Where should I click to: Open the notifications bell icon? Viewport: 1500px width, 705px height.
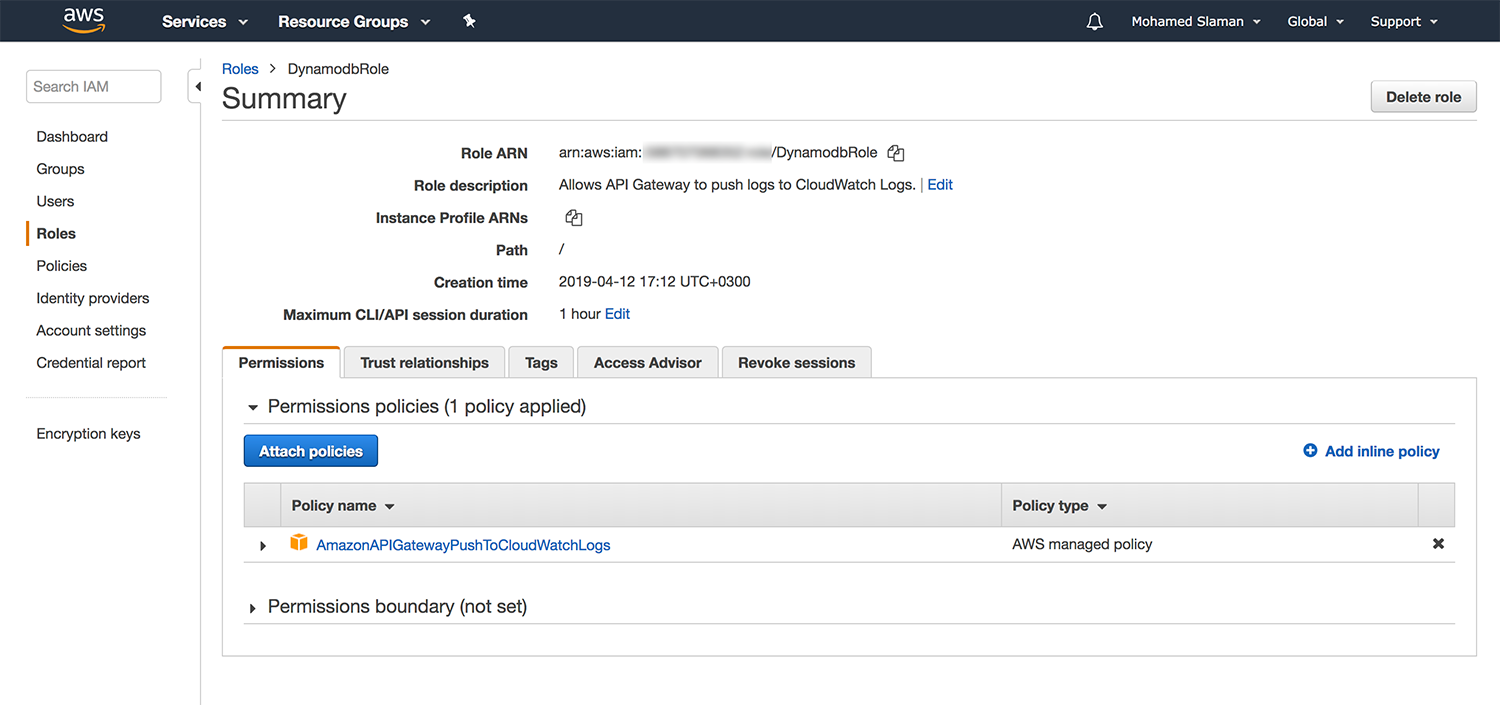(x=1094, y=21)
